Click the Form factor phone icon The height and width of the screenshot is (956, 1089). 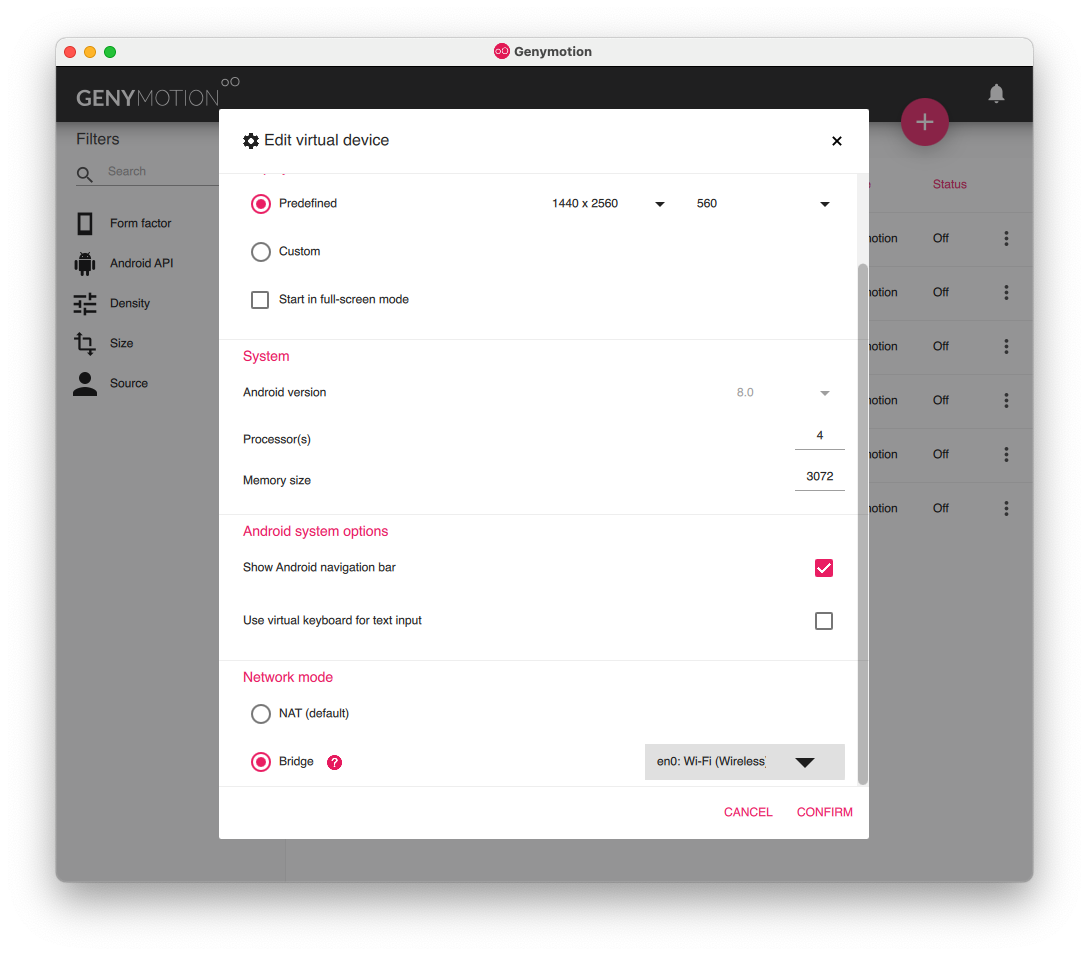(85, 224)
